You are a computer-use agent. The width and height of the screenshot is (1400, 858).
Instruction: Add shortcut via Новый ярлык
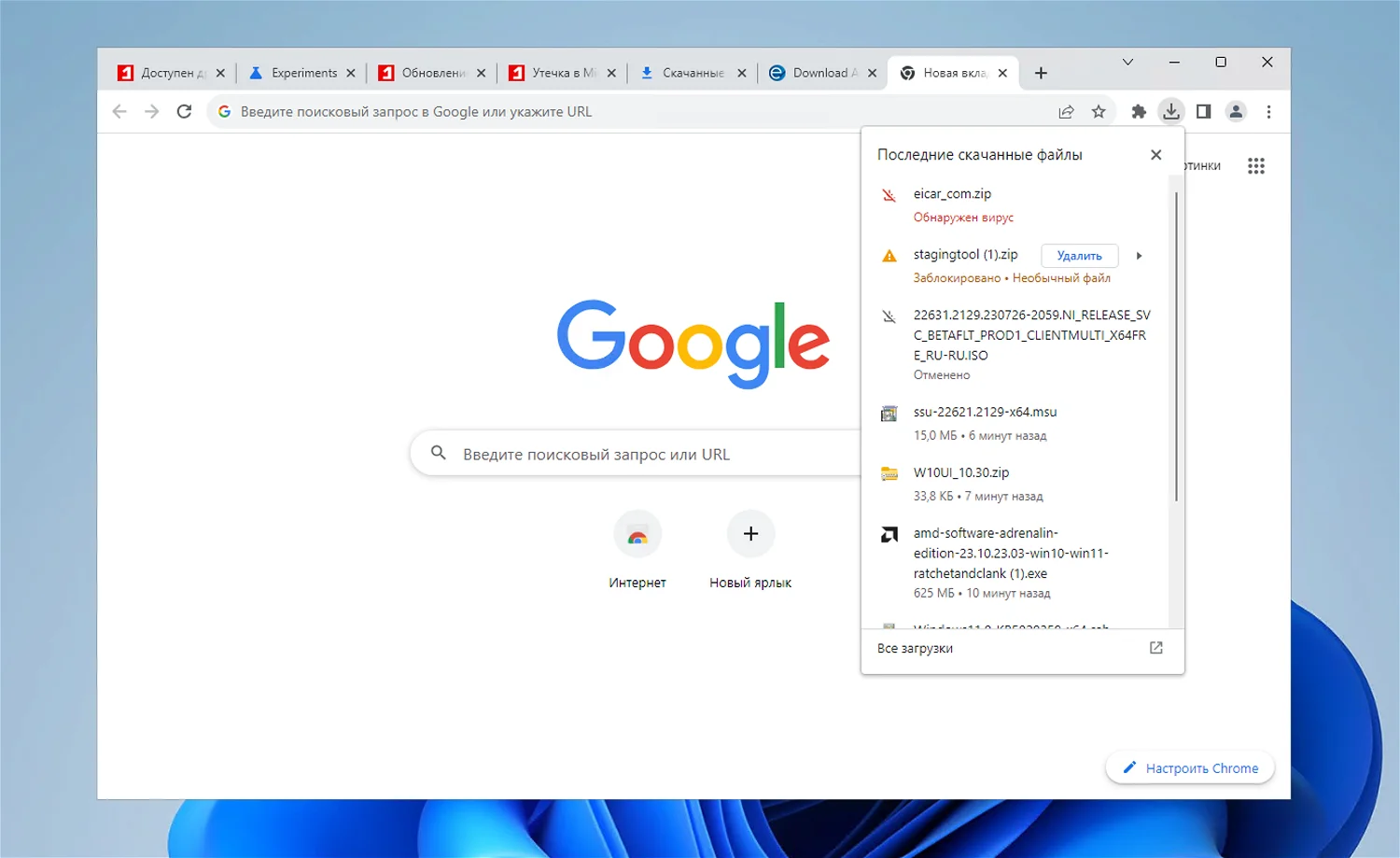click(x=750, y=535)
